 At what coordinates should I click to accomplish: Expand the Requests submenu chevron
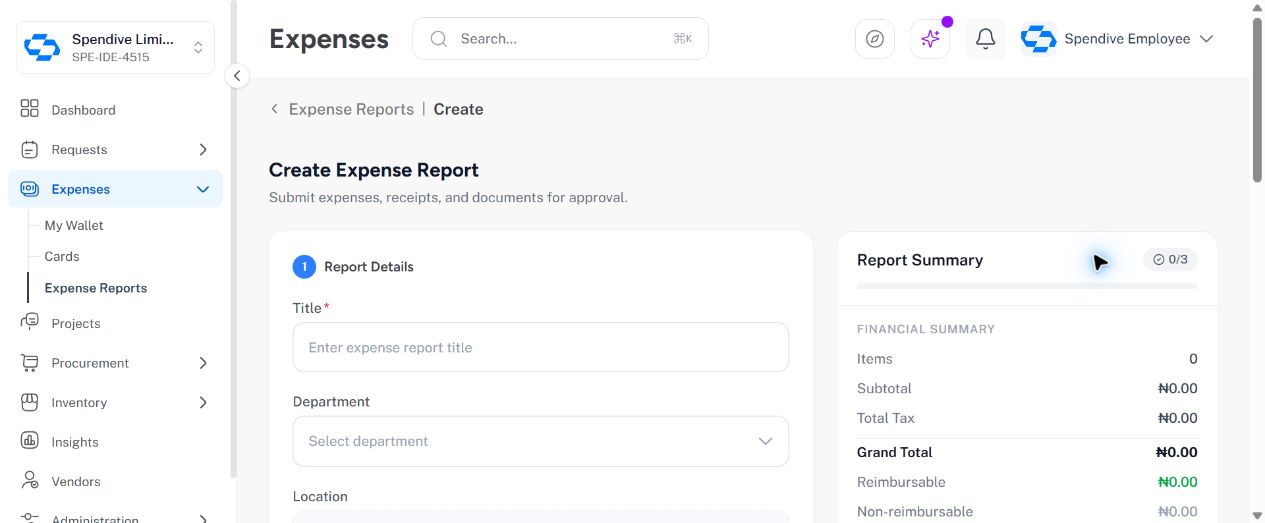tap(203, 149)
